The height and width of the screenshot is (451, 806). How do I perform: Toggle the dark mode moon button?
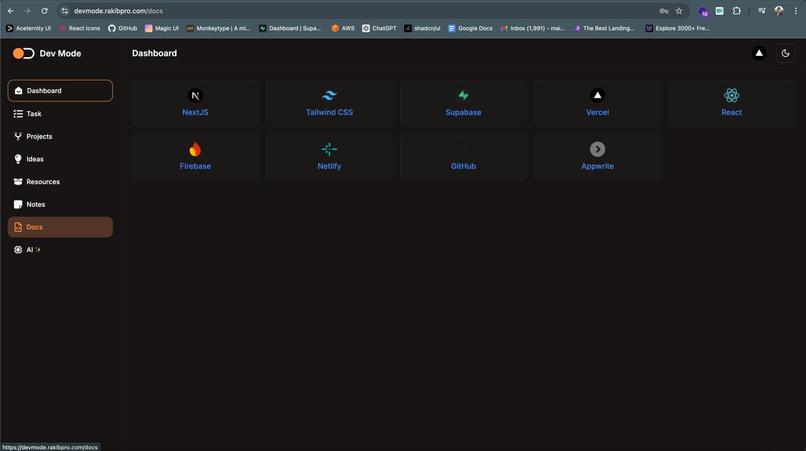point(785,53)
